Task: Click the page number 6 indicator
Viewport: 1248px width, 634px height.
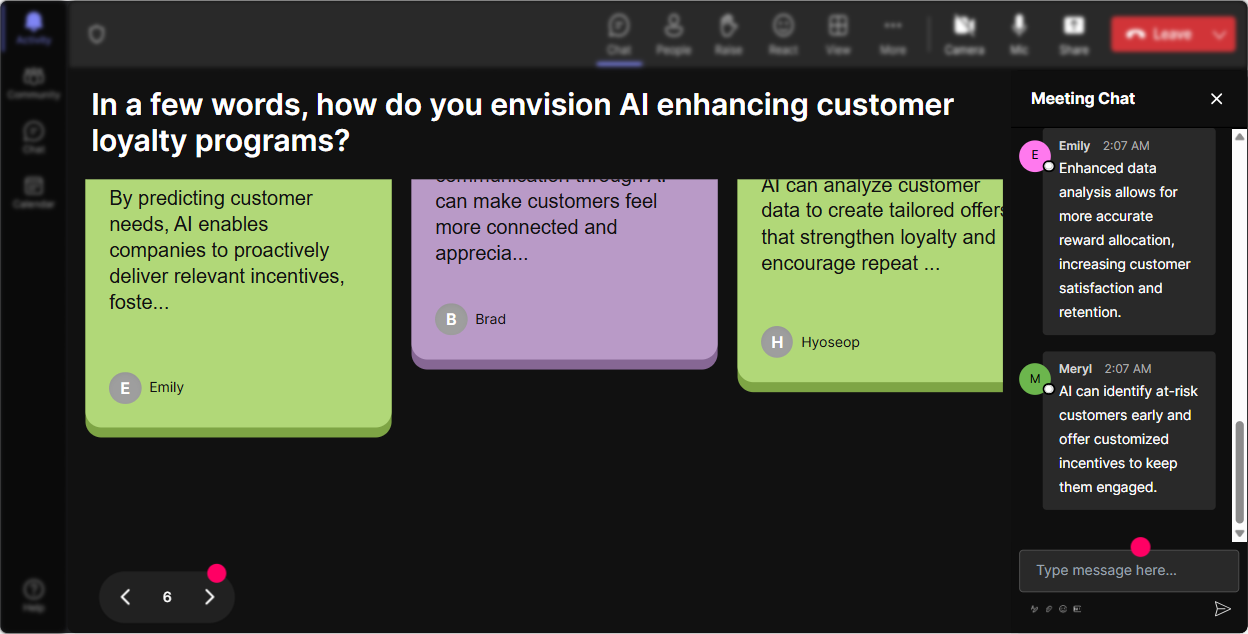Action: [x=167, y=597]
